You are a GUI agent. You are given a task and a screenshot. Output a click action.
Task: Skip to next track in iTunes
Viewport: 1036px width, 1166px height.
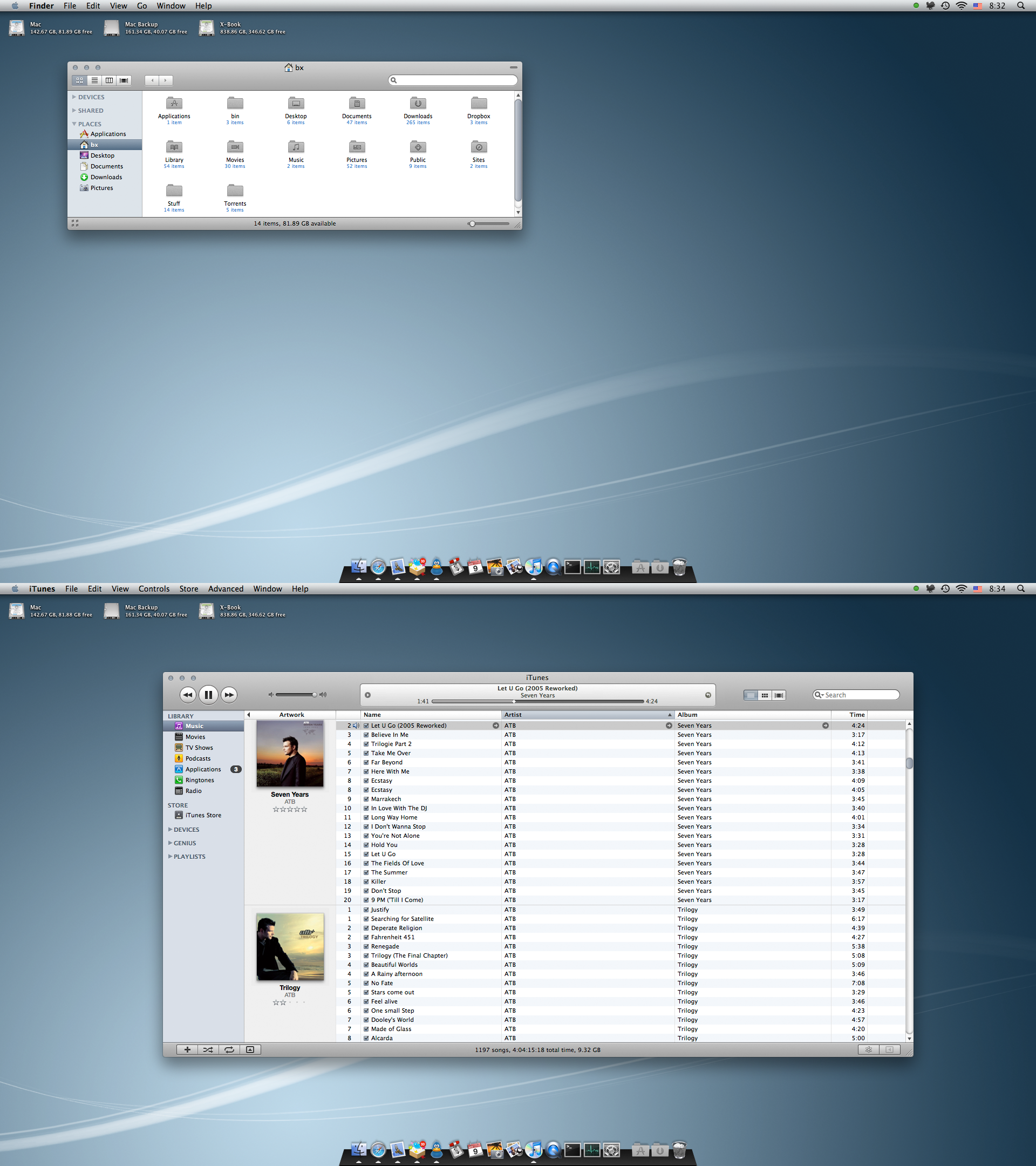229,695
